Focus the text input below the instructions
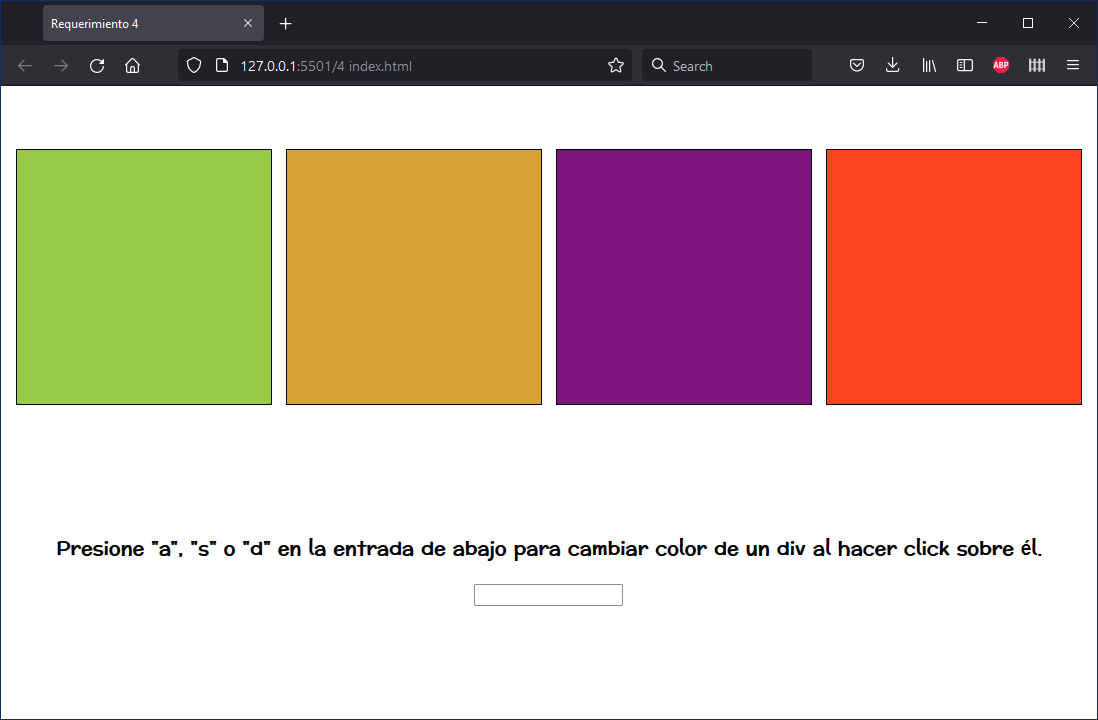 coord(548,594)
